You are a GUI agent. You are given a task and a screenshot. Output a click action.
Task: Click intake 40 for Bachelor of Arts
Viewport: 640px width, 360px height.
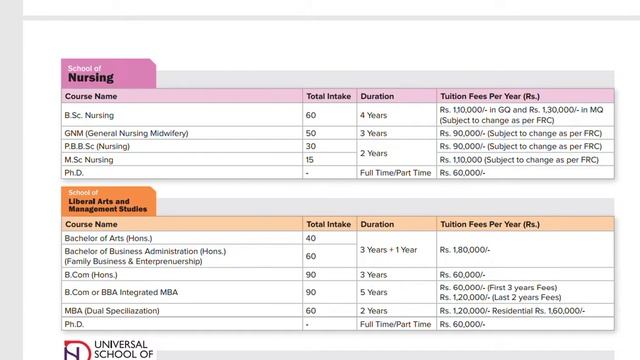tap(311, 238)
